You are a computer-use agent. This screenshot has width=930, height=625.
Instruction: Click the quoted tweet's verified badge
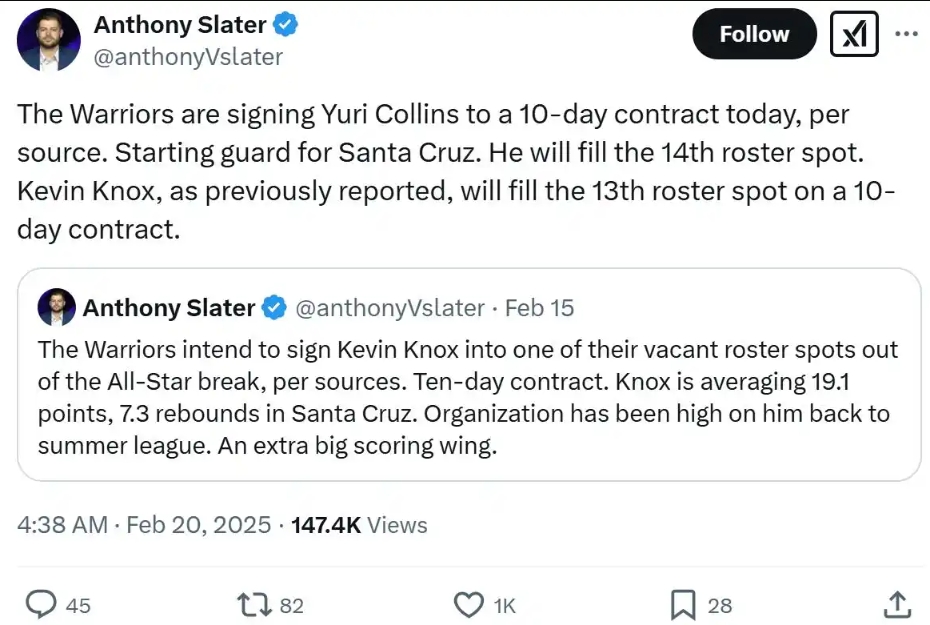pos(273,308)
